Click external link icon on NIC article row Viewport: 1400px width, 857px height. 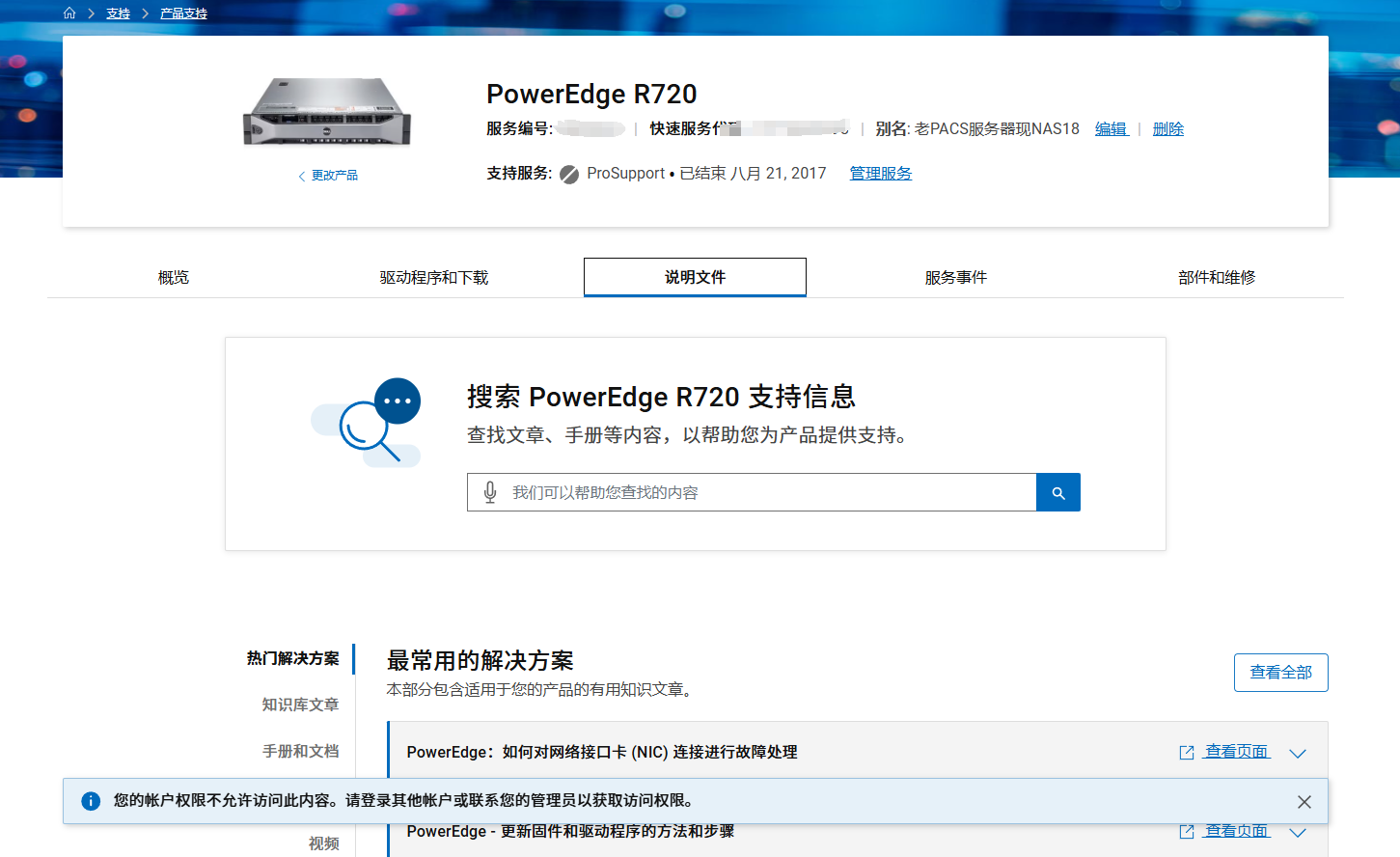(1187, 753)
